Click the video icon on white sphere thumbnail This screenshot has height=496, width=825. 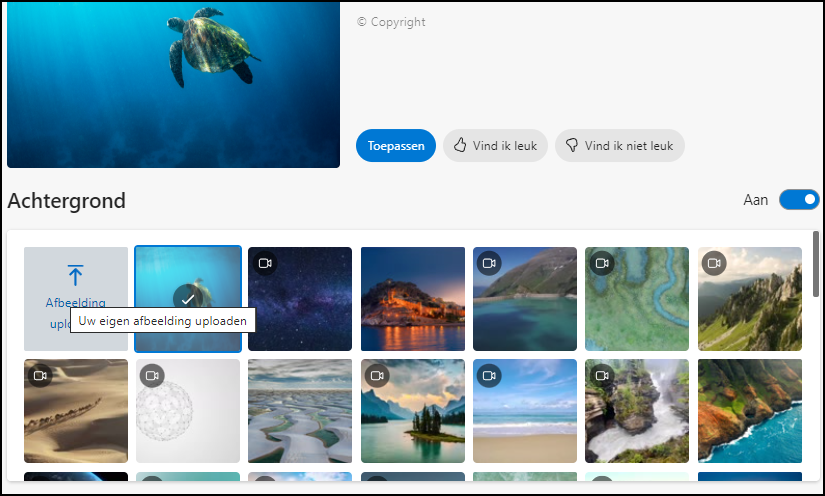(153, 376)
